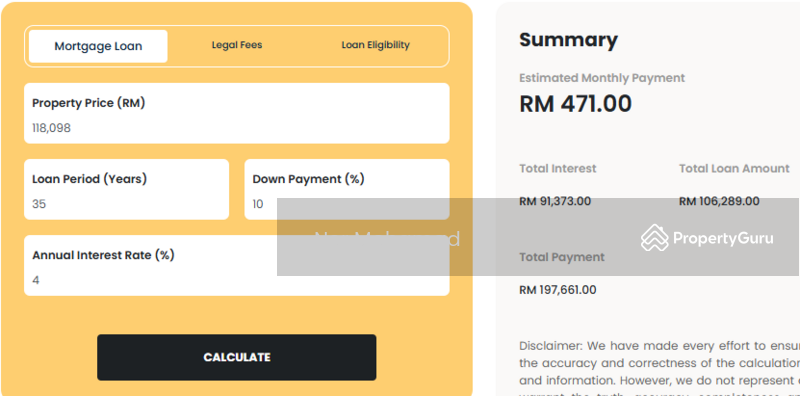Click the Summary heading
Screen dimensions: 800x396
568,40
